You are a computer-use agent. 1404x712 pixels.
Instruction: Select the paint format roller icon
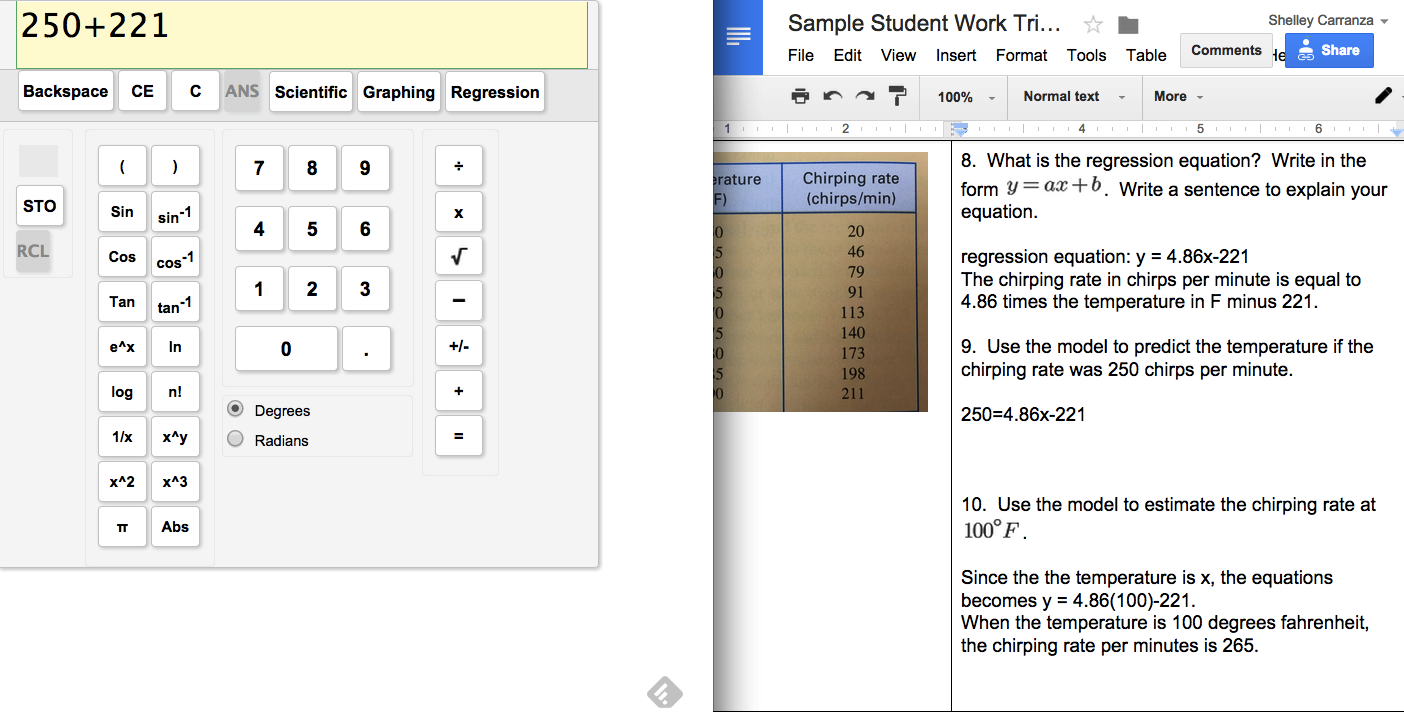pyautogui.click(x=897, y=96)
